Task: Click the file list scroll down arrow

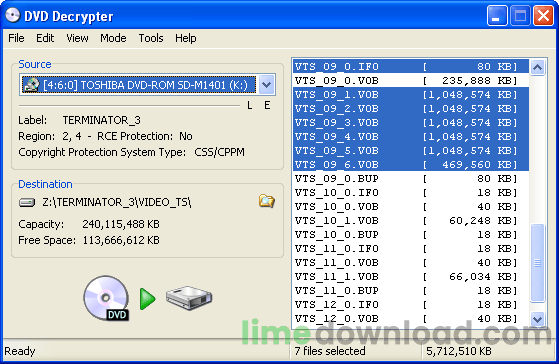Action: (x=537, y=318)
